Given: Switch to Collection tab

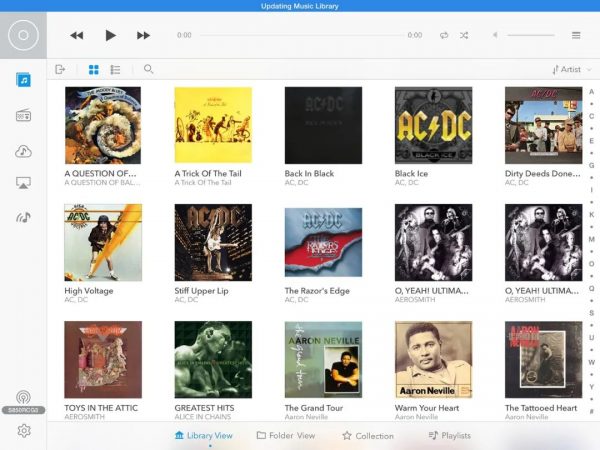Looking at the screenshot, I should point(368,435).
